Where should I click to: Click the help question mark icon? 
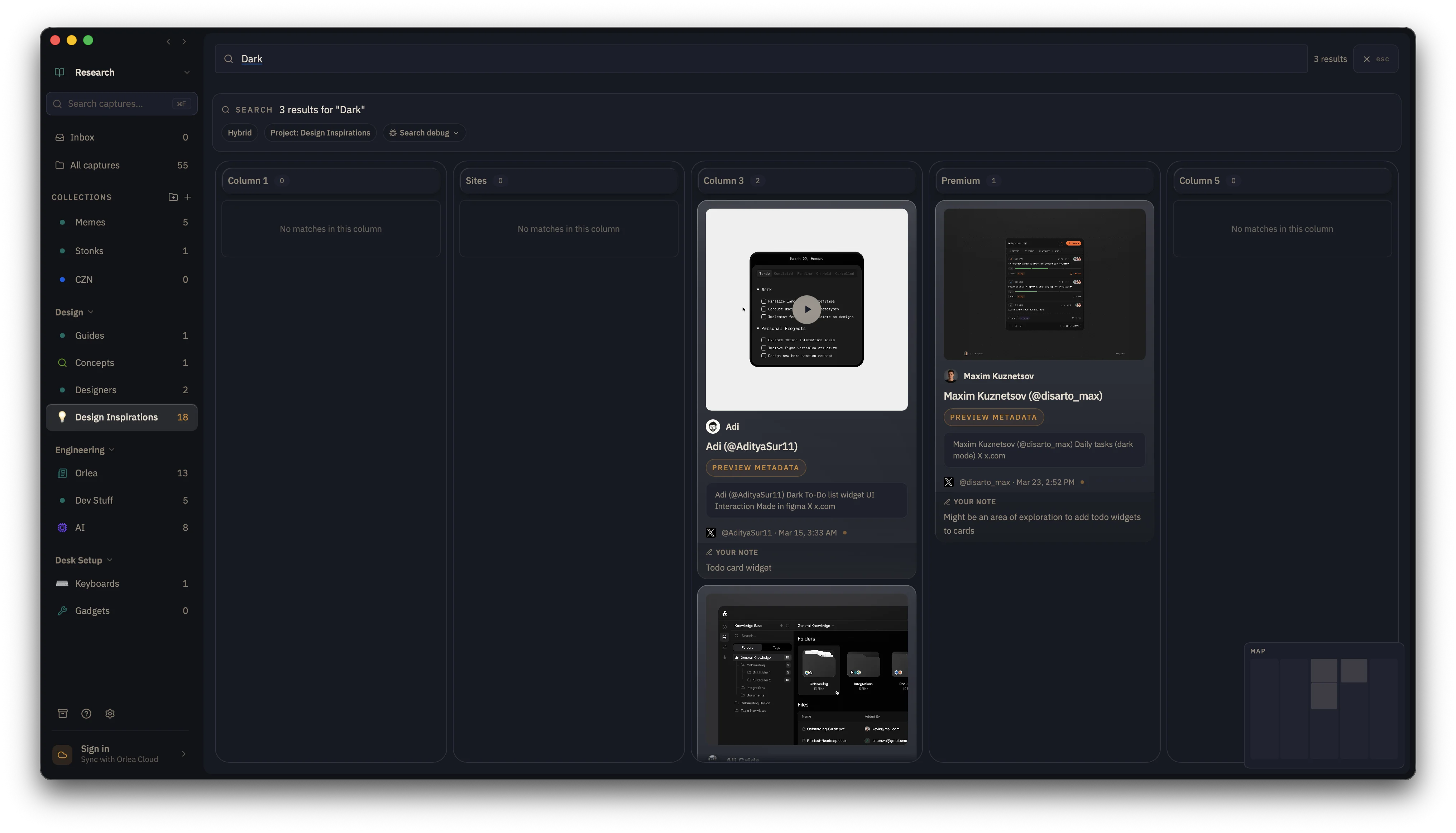(x=86, y=713)
